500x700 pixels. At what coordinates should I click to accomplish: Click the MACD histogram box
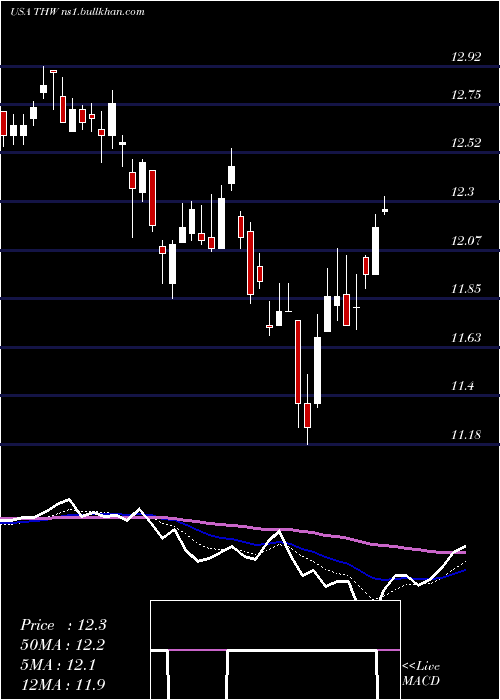point(275,650)
